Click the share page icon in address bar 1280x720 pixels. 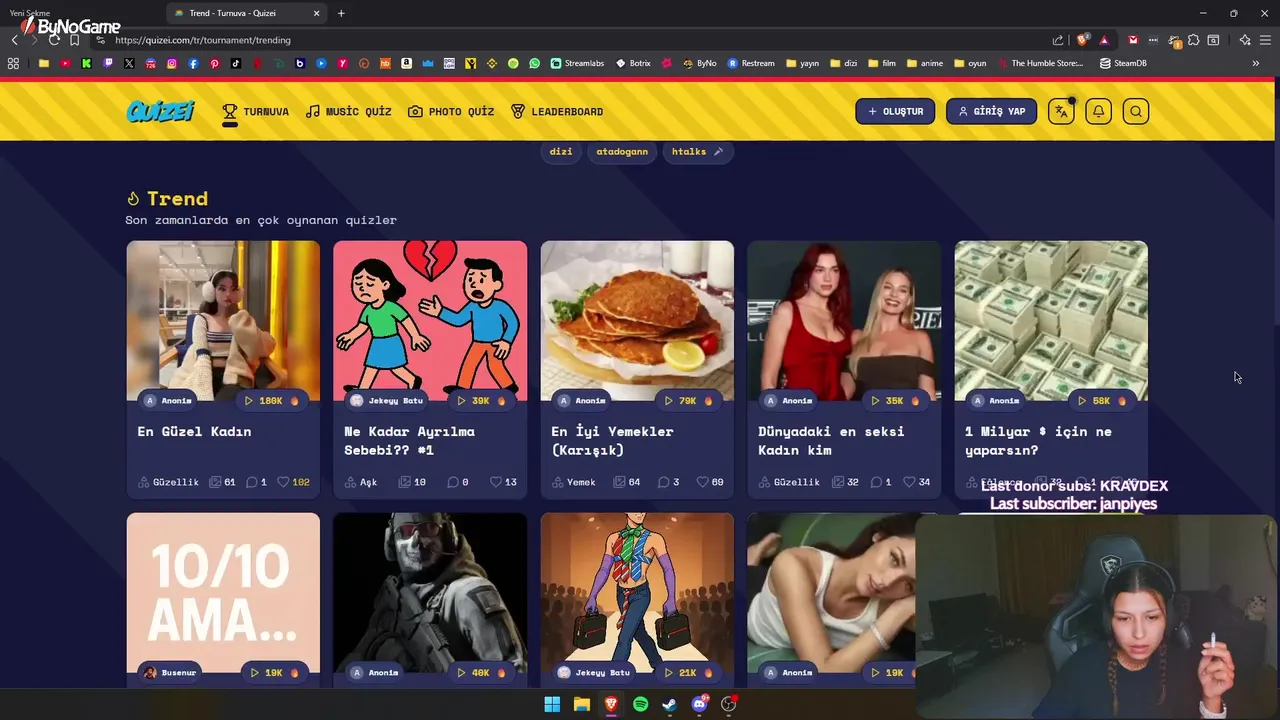coord(1058,40)
